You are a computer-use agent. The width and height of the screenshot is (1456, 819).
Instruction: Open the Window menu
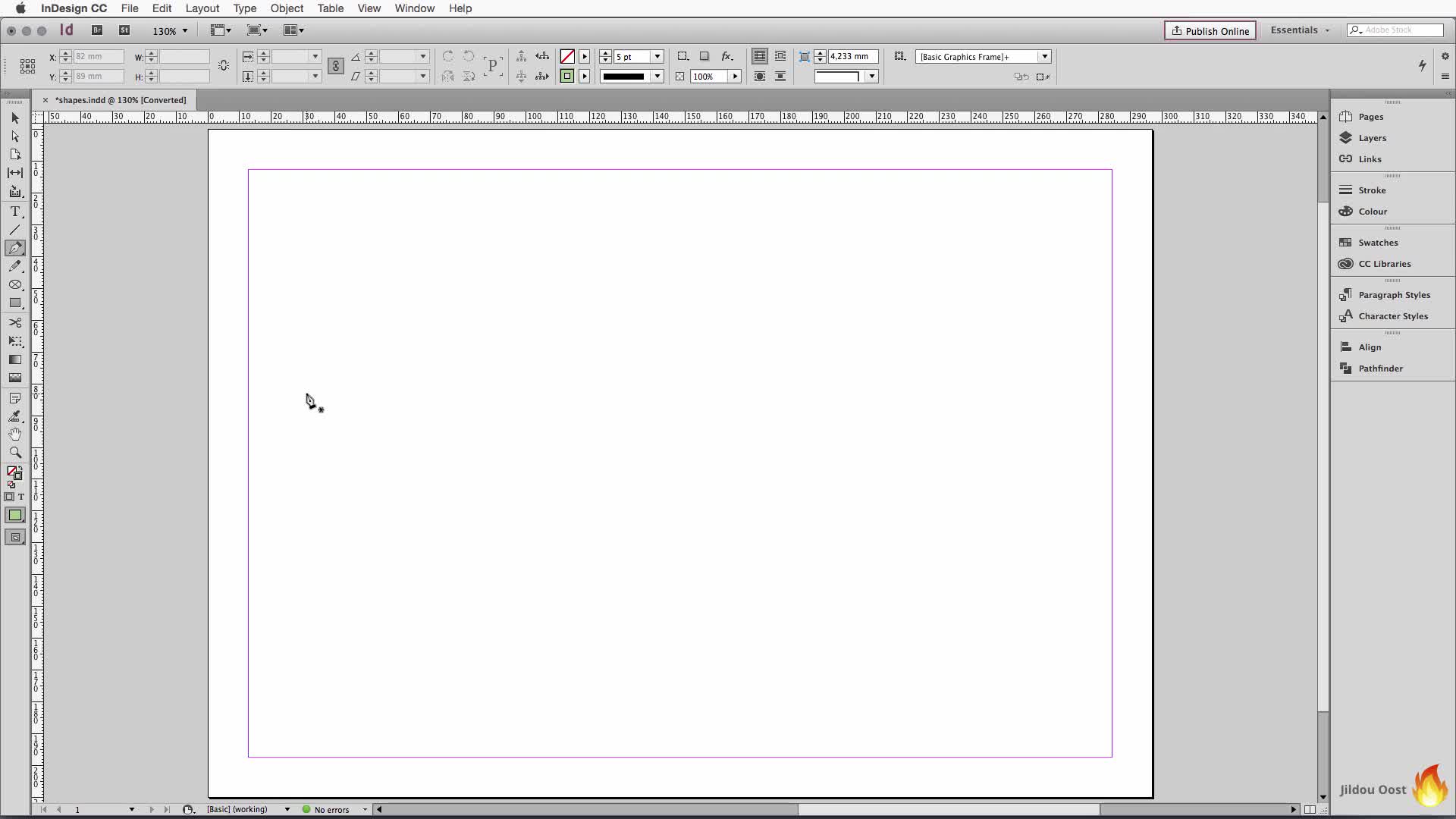click(x=414, y=8)
